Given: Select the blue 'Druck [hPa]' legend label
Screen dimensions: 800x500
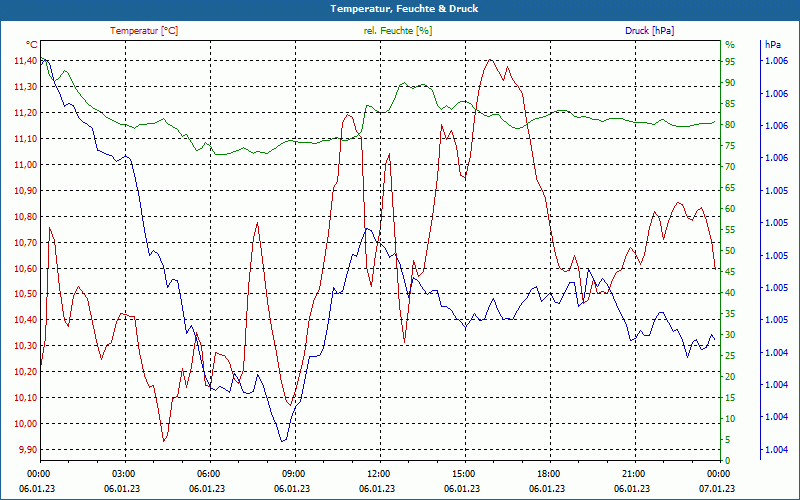Looking at the screenshot, I should [649, 31].
